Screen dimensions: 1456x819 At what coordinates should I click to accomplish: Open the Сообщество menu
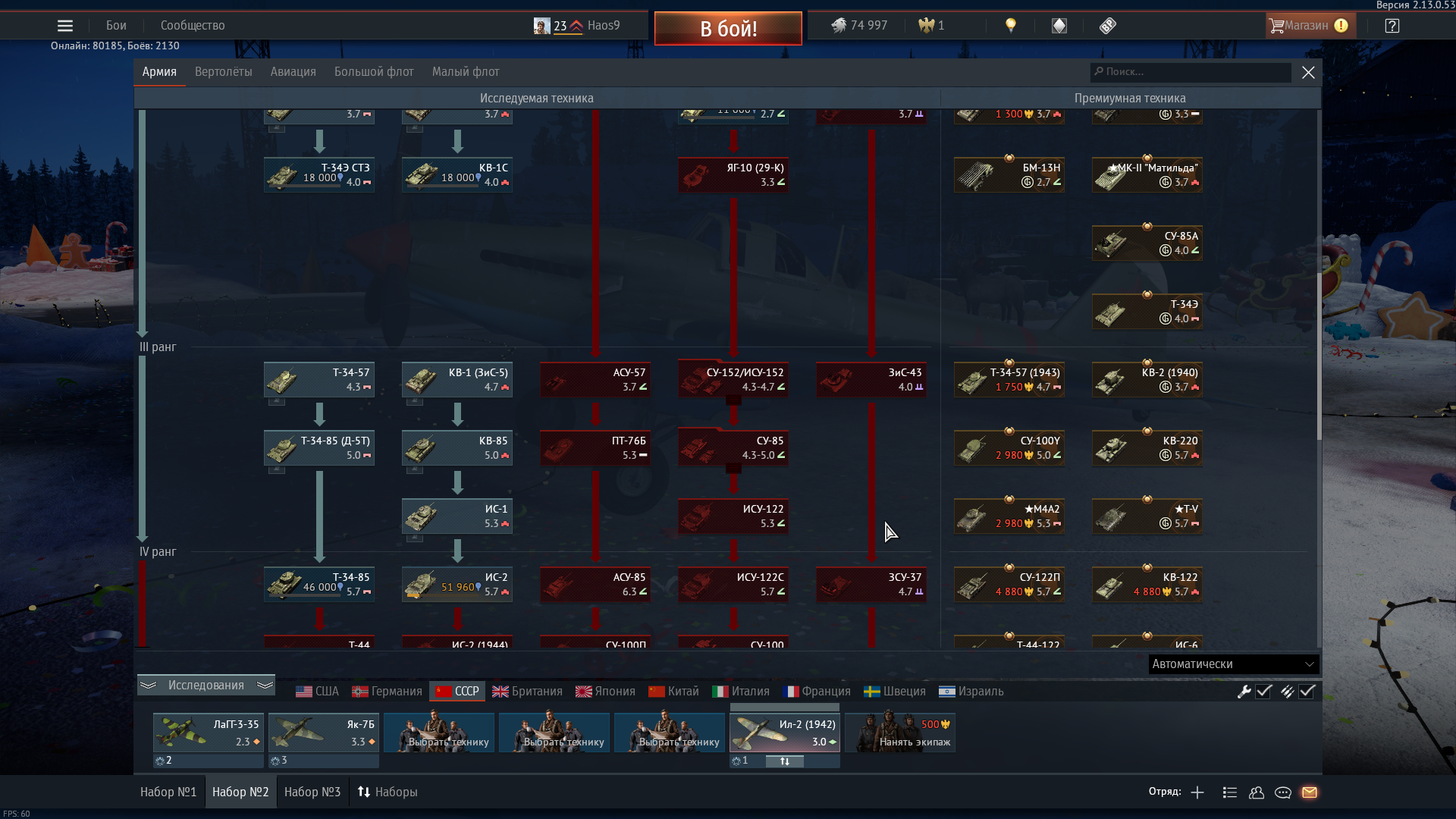click(193, 26)
